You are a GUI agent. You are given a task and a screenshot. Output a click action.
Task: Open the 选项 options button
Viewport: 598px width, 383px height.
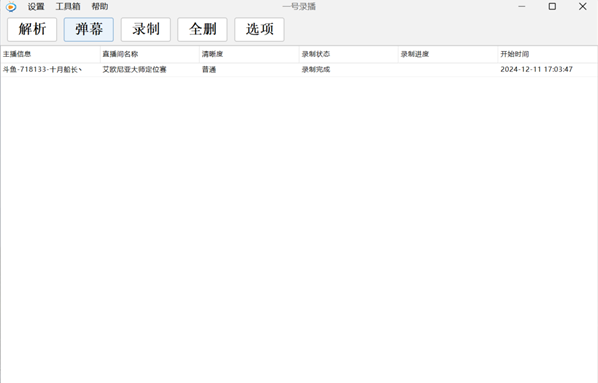click(259, 29)
